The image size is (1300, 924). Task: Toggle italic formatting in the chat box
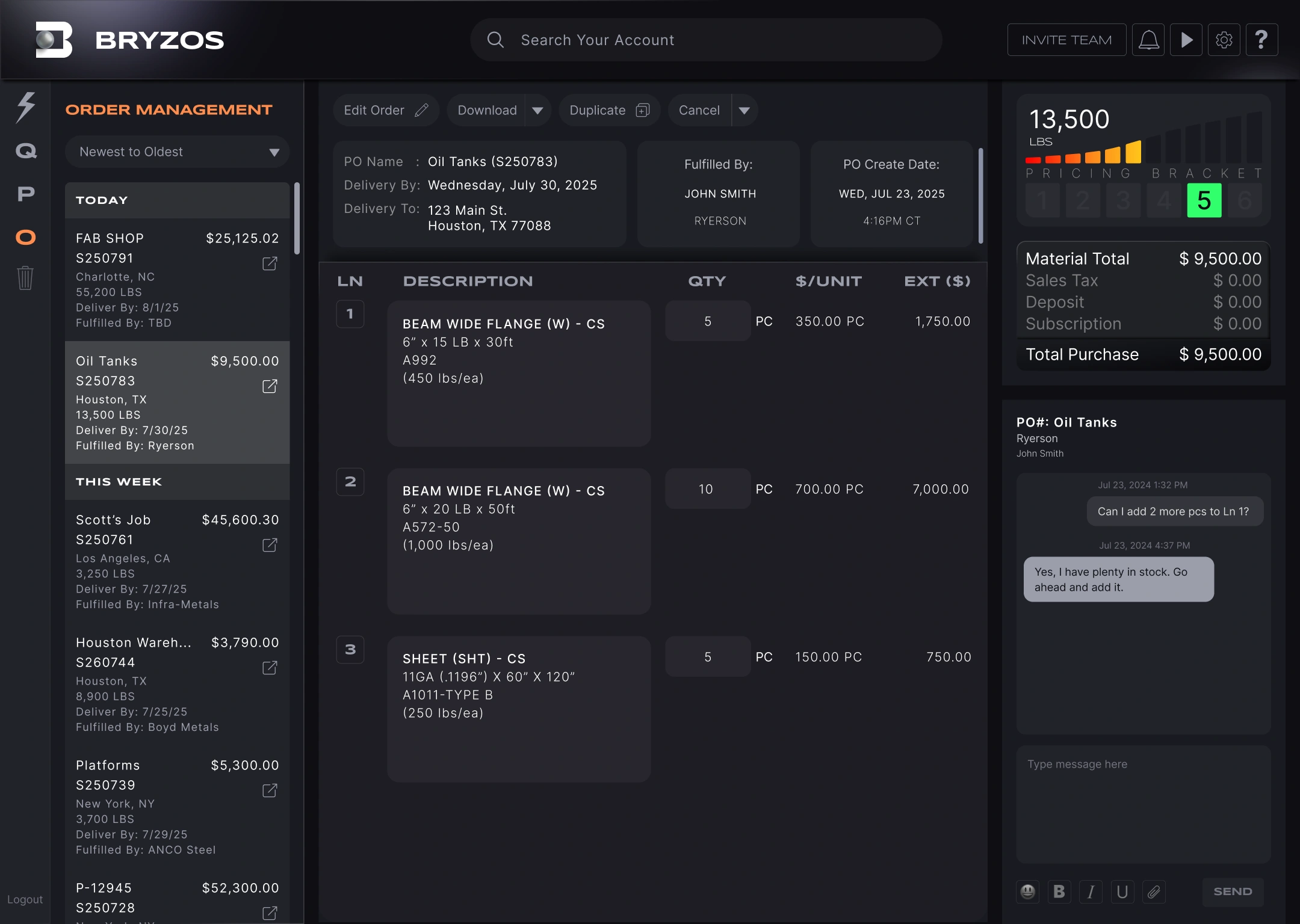click(1091, 892)
